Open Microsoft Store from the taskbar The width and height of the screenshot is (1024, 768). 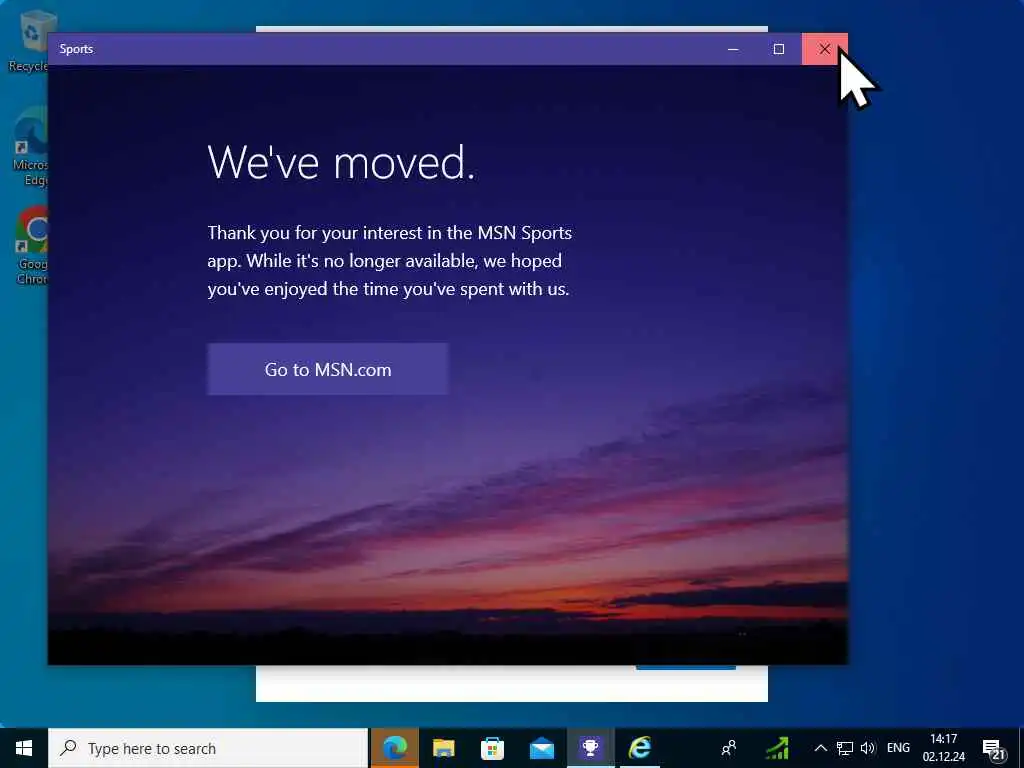pos(492,748)
